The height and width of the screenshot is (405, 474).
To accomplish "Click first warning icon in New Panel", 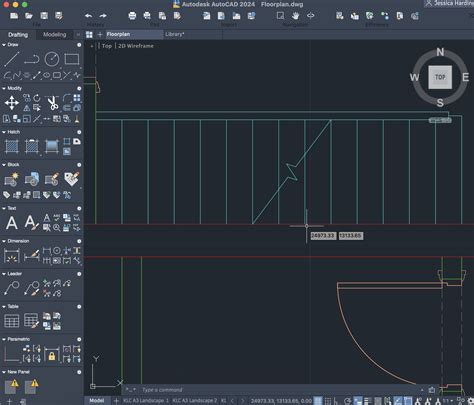I will [12, 387].
